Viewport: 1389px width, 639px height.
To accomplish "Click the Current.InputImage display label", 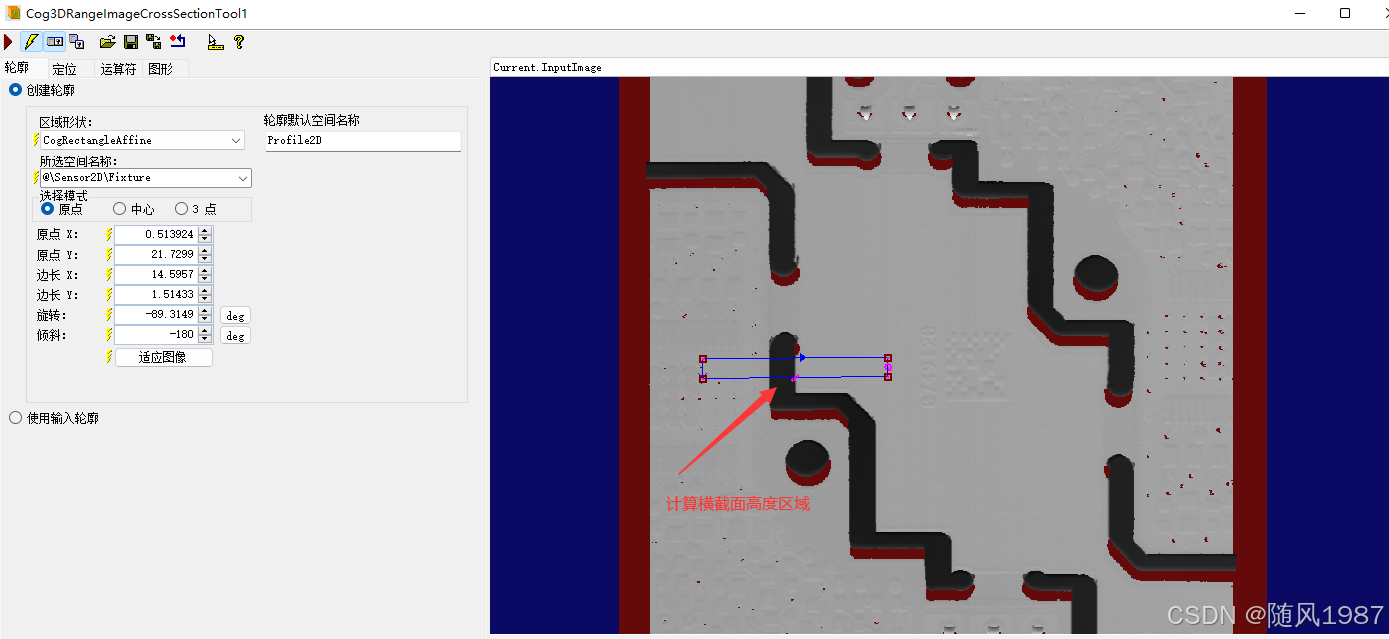I will (548, 68).
